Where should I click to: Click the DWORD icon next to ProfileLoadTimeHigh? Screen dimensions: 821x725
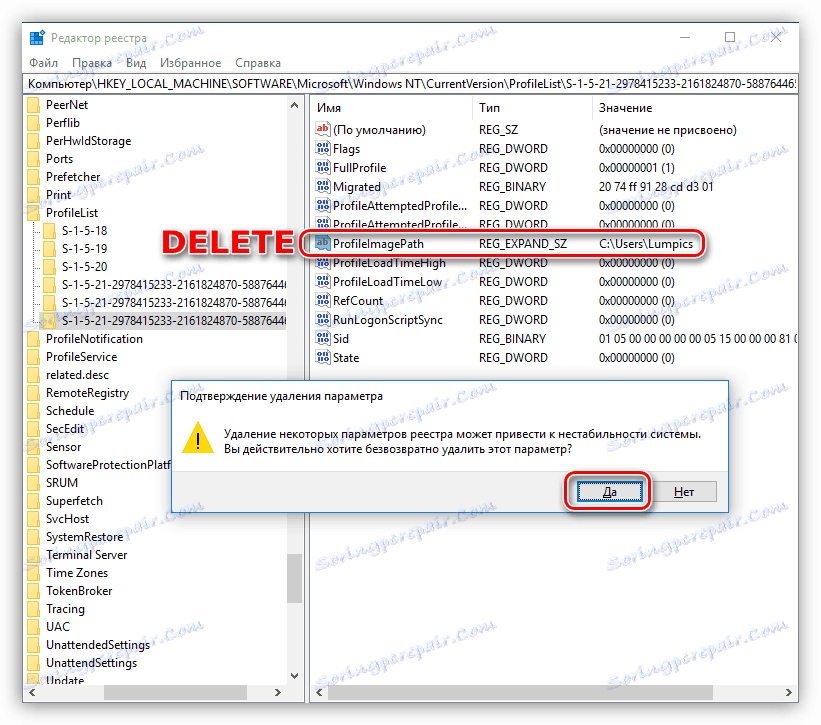pyautogui.click(x=323, y=262)
